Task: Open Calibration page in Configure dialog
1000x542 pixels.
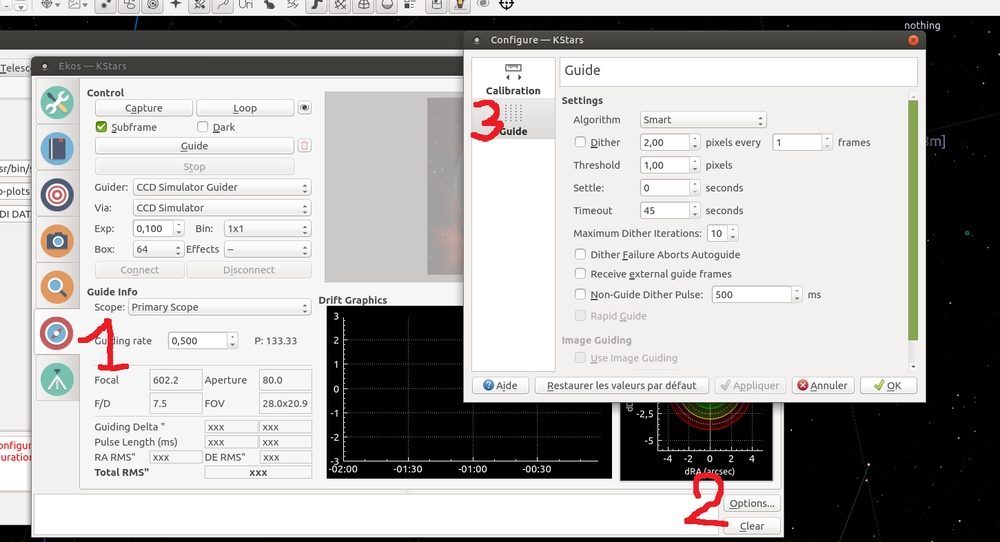Action: click(x=513, y=79)
